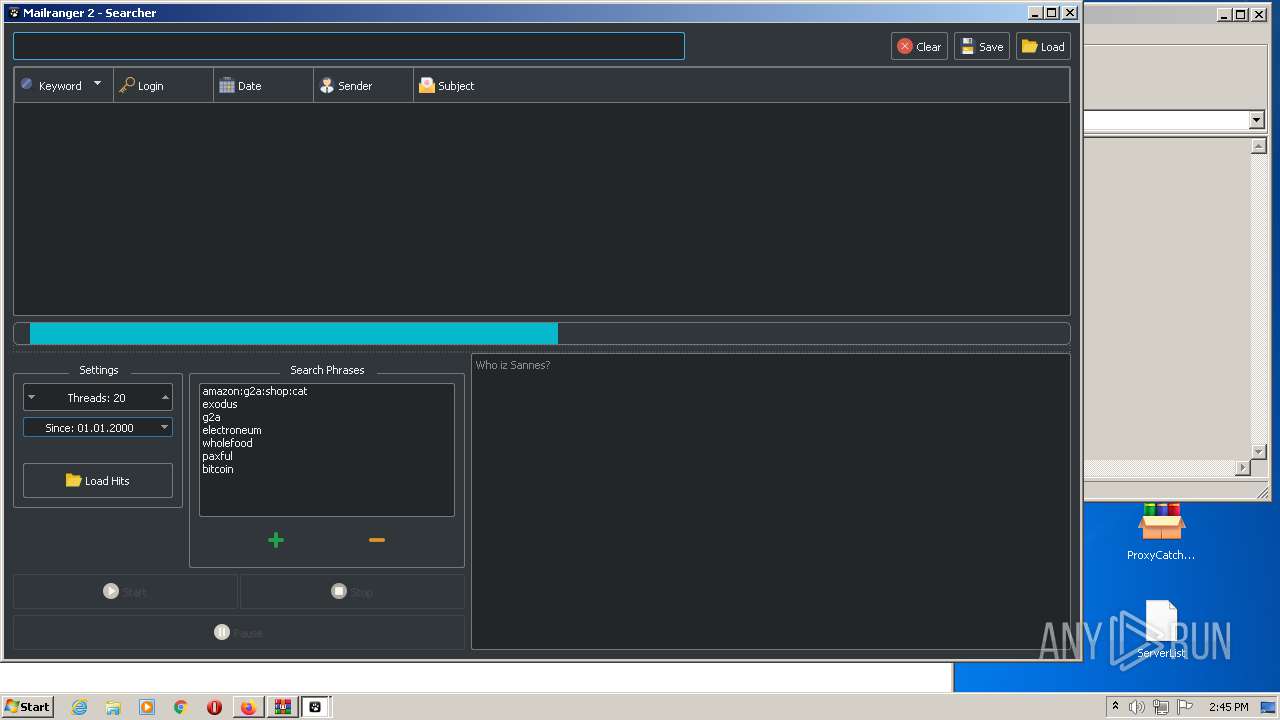The height and width of the screenshot is (720, 1280).
Task: Click the 2:45 PM clock
Action: click(1228, 707)
